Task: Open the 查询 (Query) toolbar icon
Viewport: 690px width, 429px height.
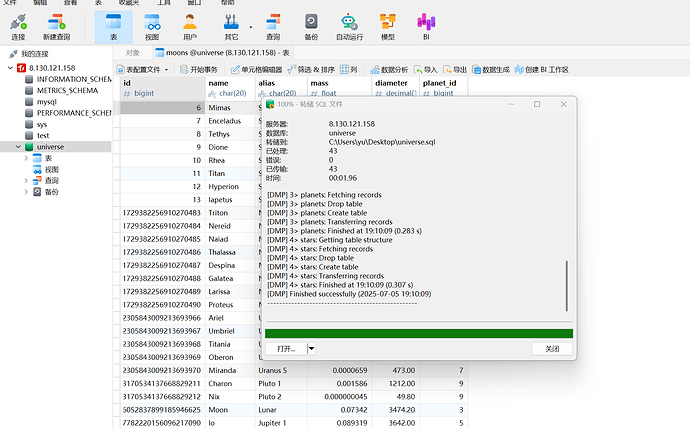Action: click(273, 27)
